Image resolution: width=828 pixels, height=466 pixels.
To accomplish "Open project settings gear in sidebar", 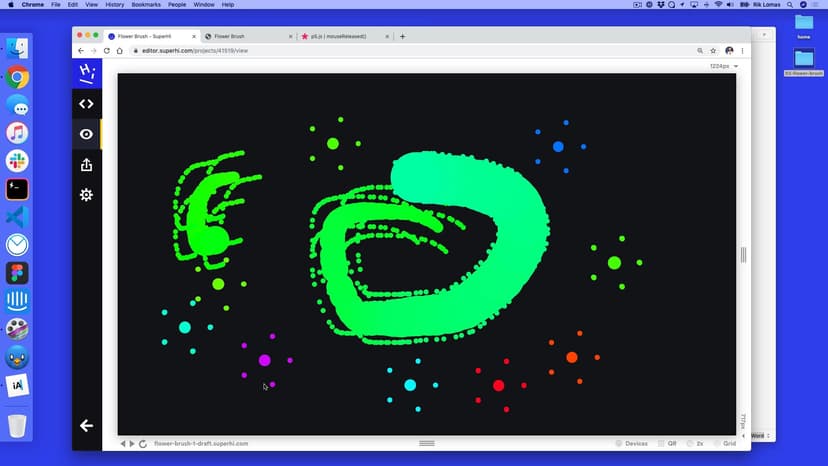I will click(x=86, y=195).
